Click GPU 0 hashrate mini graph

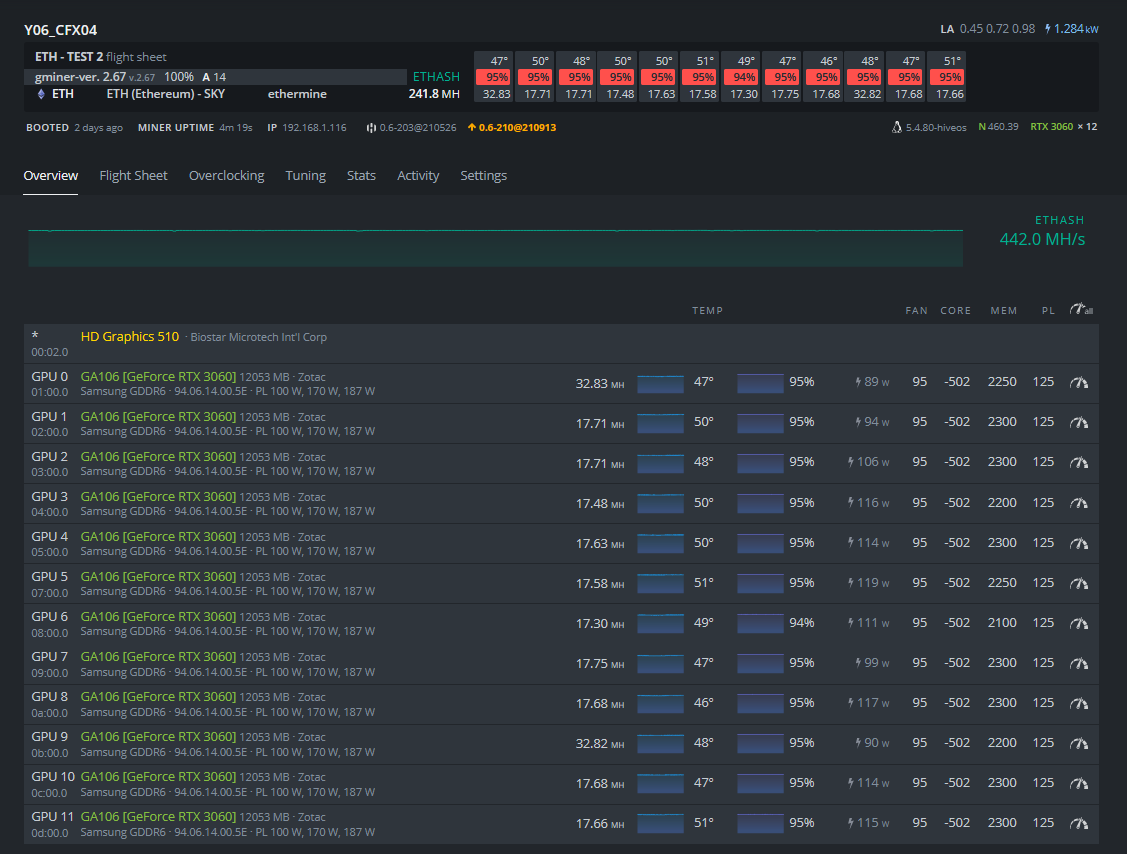(x=661, y=384)
